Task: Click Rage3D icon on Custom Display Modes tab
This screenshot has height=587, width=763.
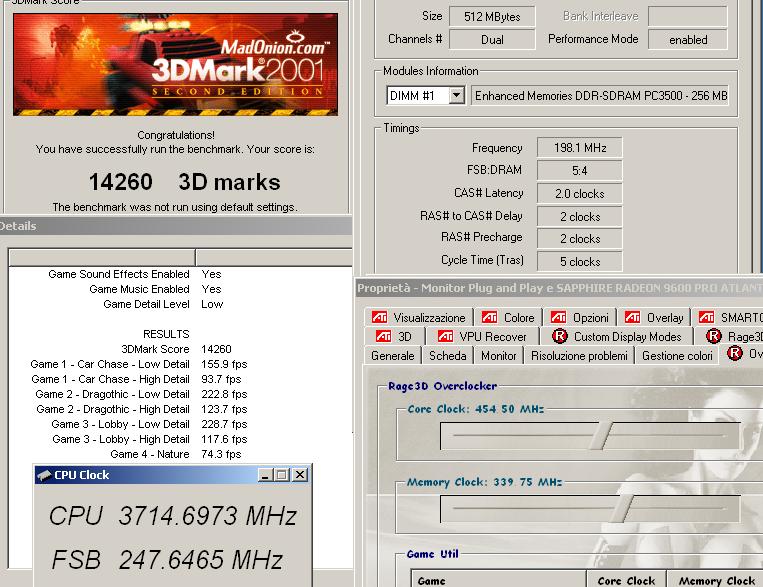Action: click(560, 336)
